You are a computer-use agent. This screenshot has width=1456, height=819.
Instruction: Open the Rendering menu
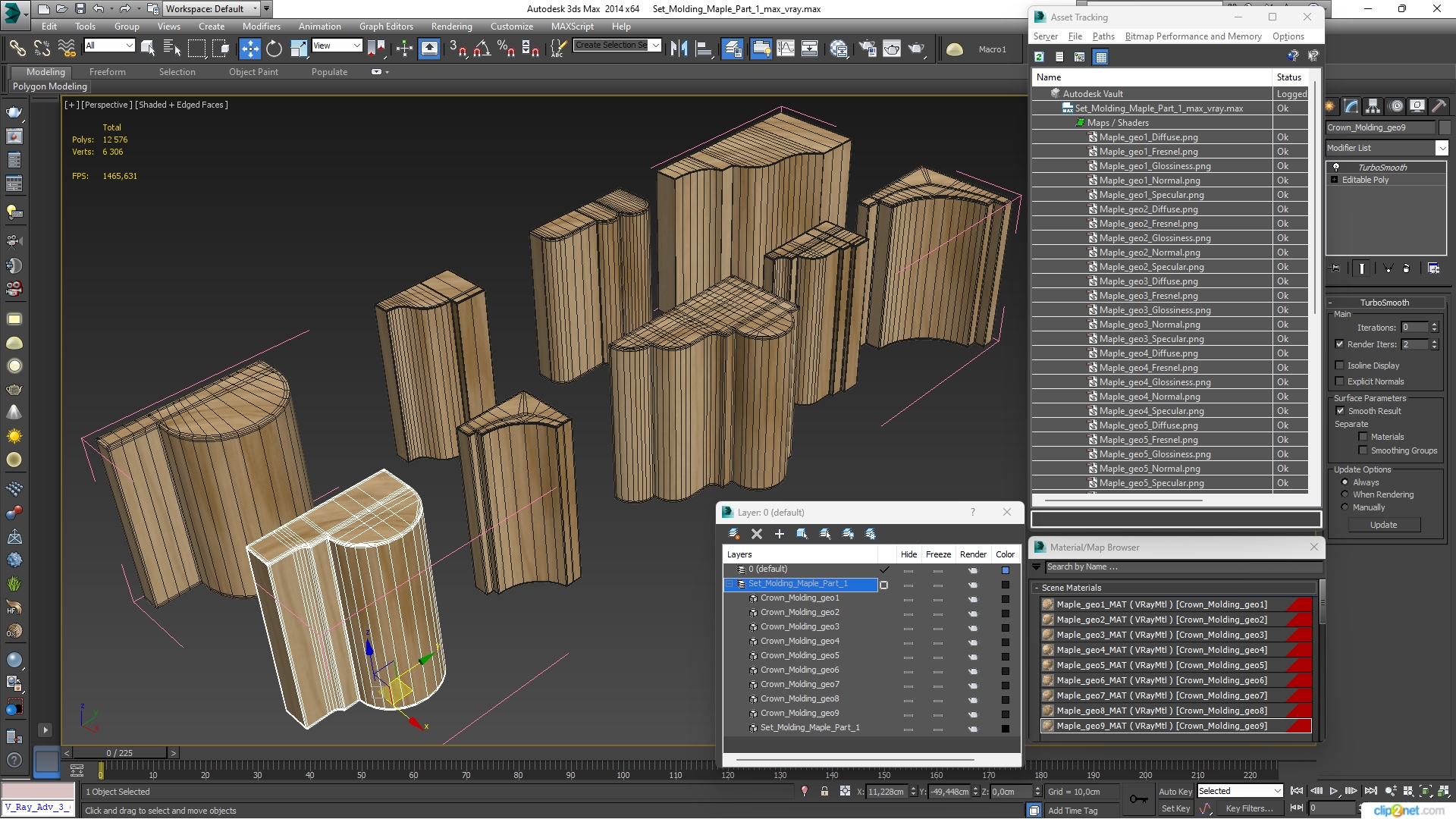coord(451,27)
